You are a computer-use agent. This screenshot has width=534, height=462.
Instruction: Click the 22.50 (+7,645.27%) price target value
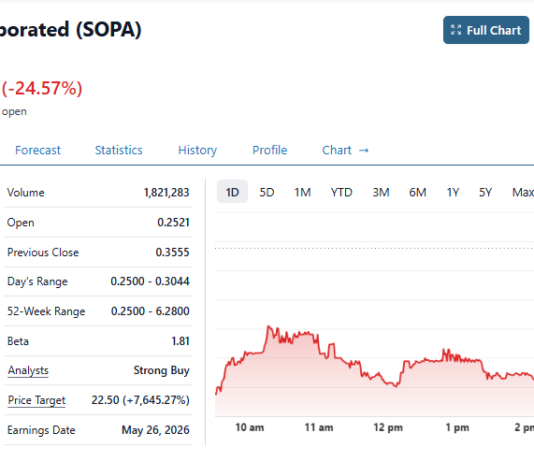[x=140, y=400]
